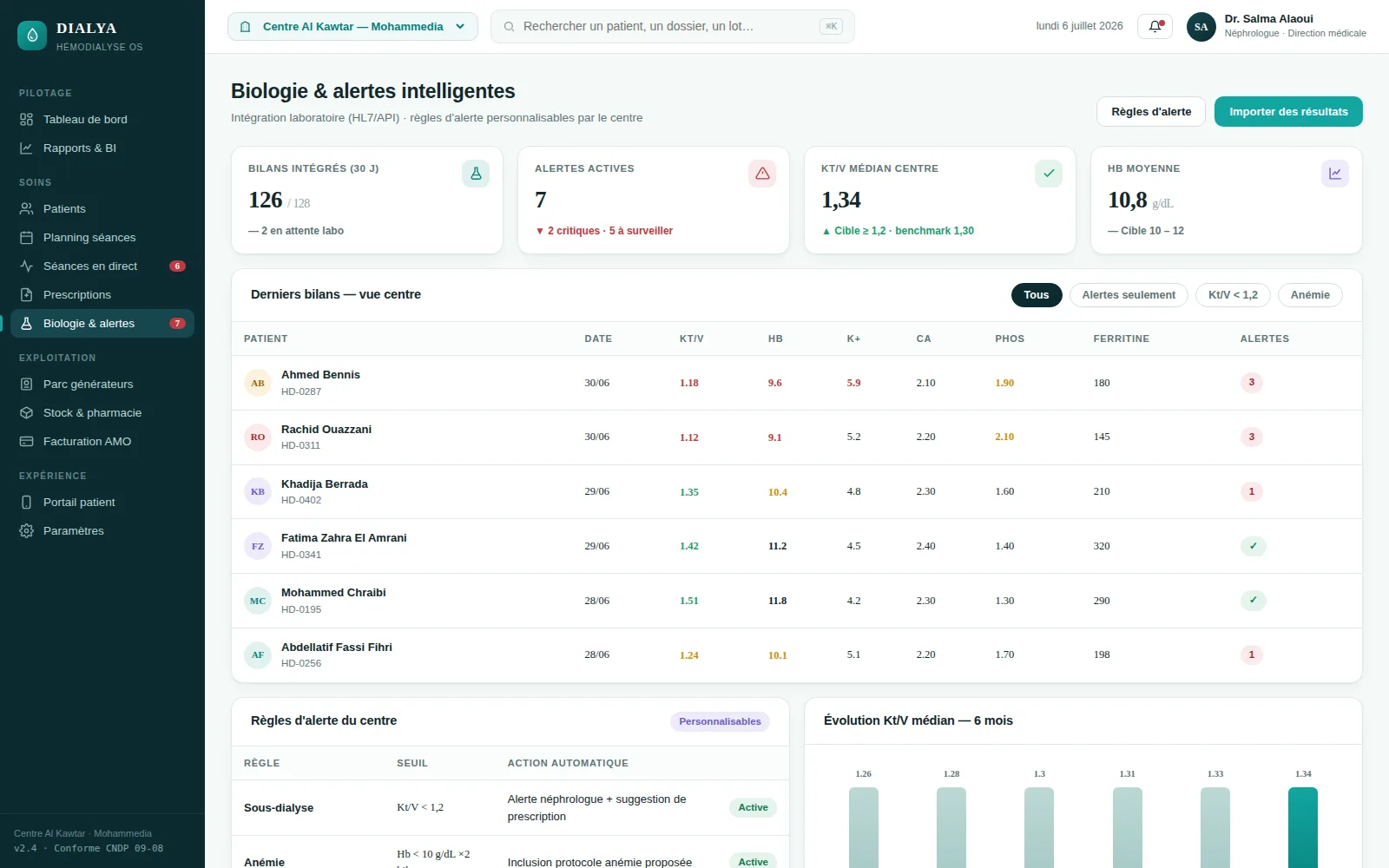Open Planning séances calendar icon
The width and height of the screenshot is (1389, 868).
[x=27, y=237]
